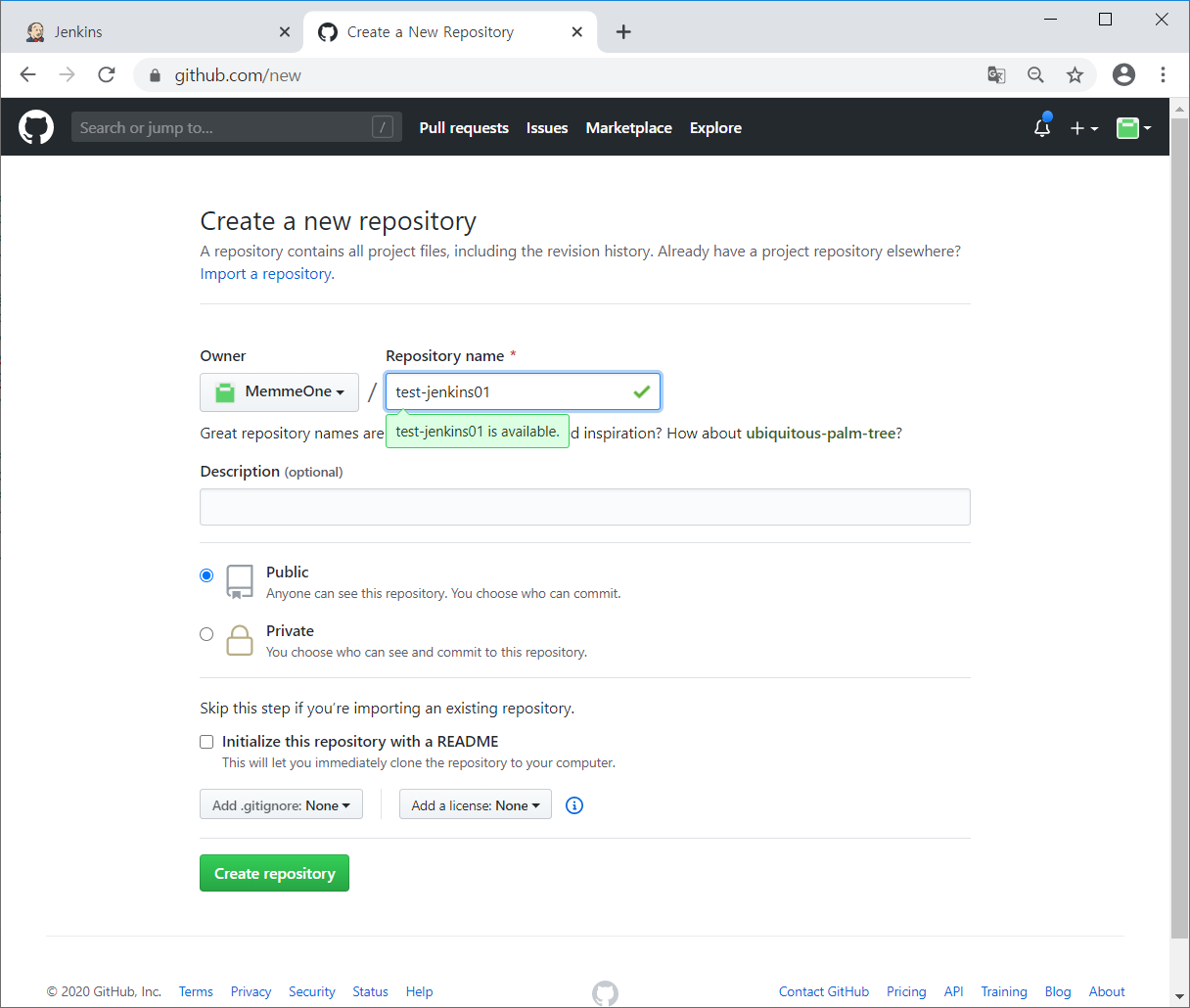The image size is (1190, 1008).
Task: Close the Jenkins tab
Action: [x=284, y=32]
